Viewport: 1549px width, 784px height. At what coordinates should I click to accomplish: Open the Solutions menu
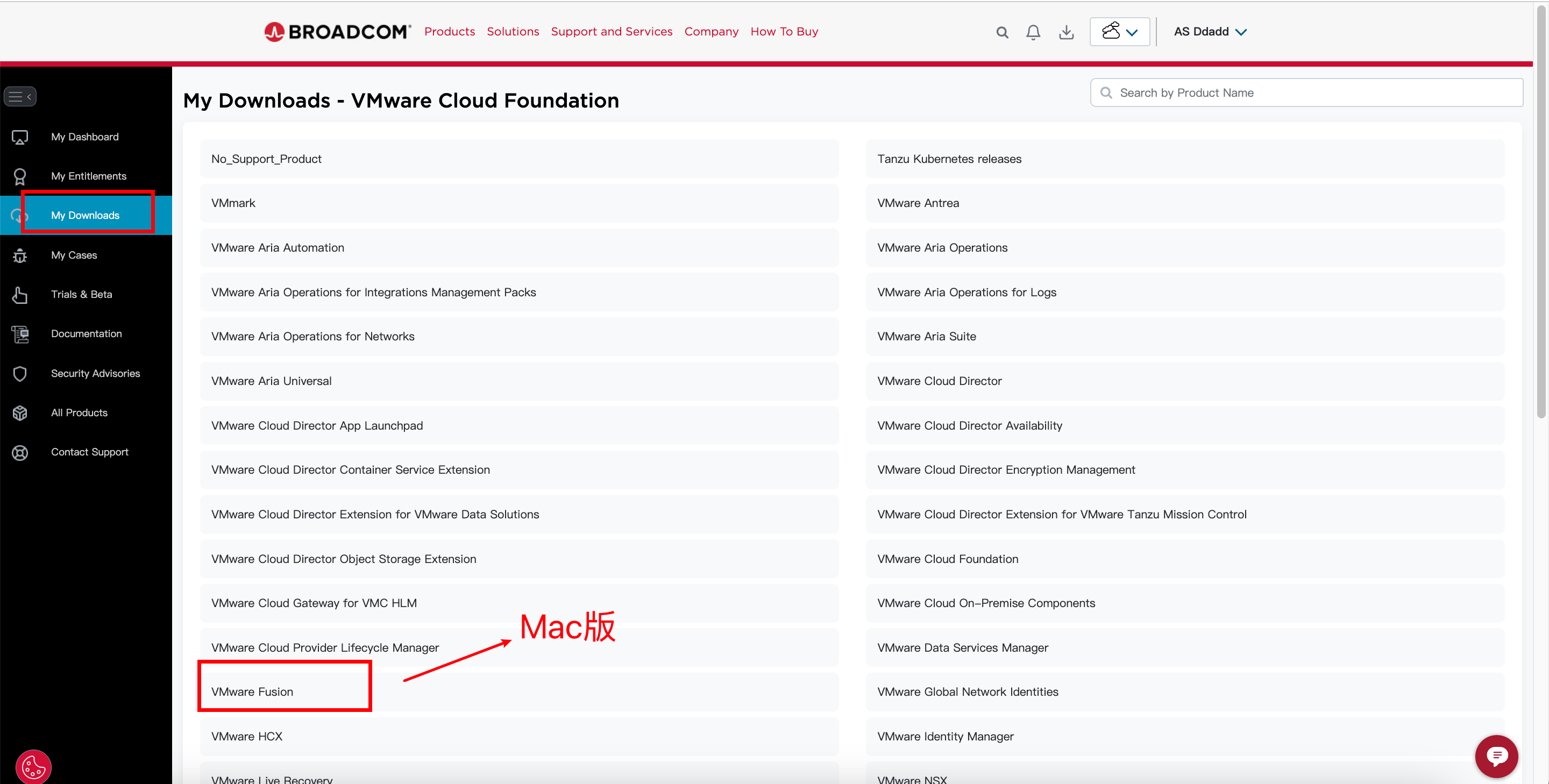pyautogui.click(x=513, y=31)
